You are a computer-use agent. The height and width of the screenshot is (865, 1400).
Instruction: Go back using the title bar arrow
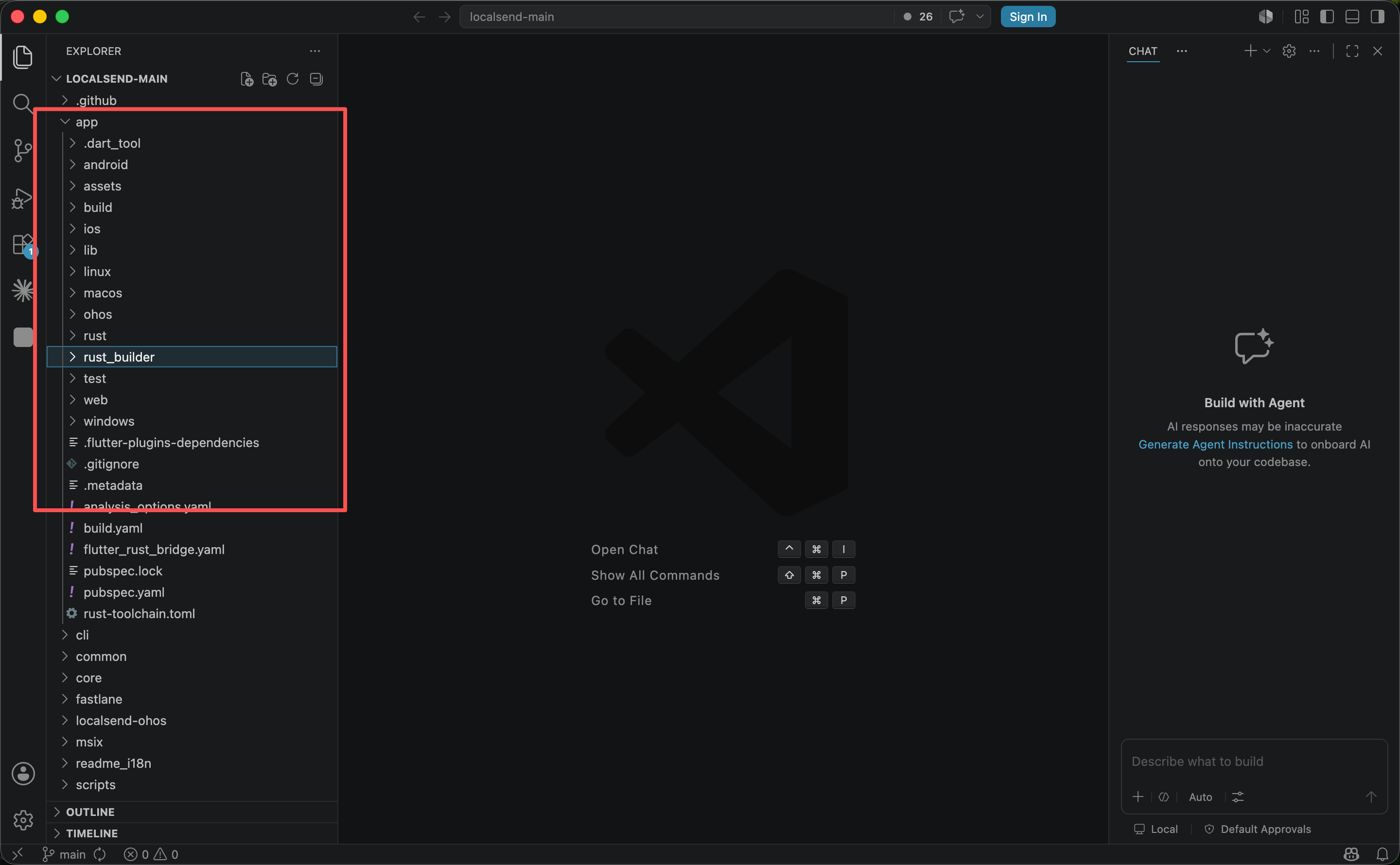coord(420,17)
